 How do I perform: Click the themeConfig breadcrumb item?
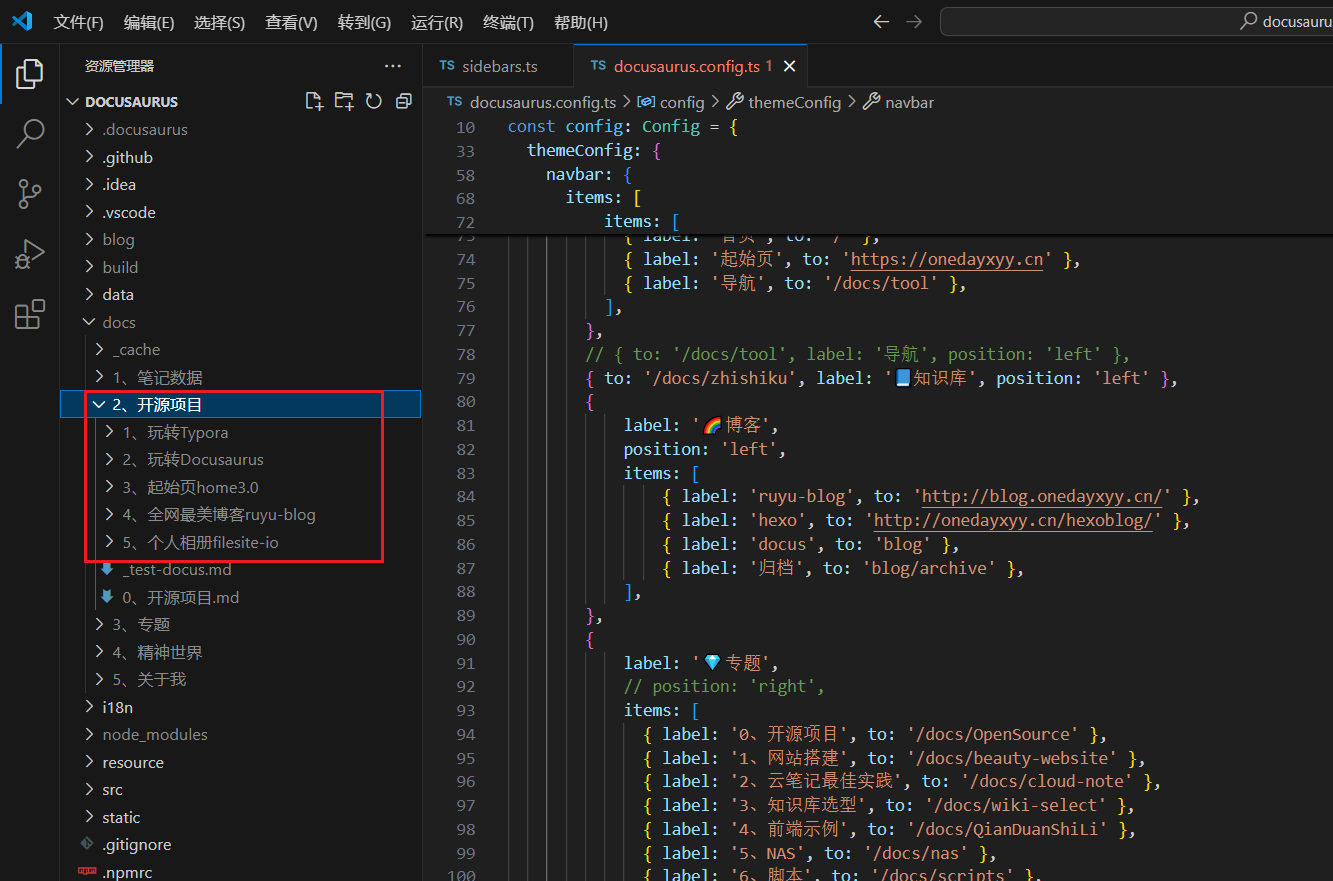pyautogui.click(x=785, y=102)
